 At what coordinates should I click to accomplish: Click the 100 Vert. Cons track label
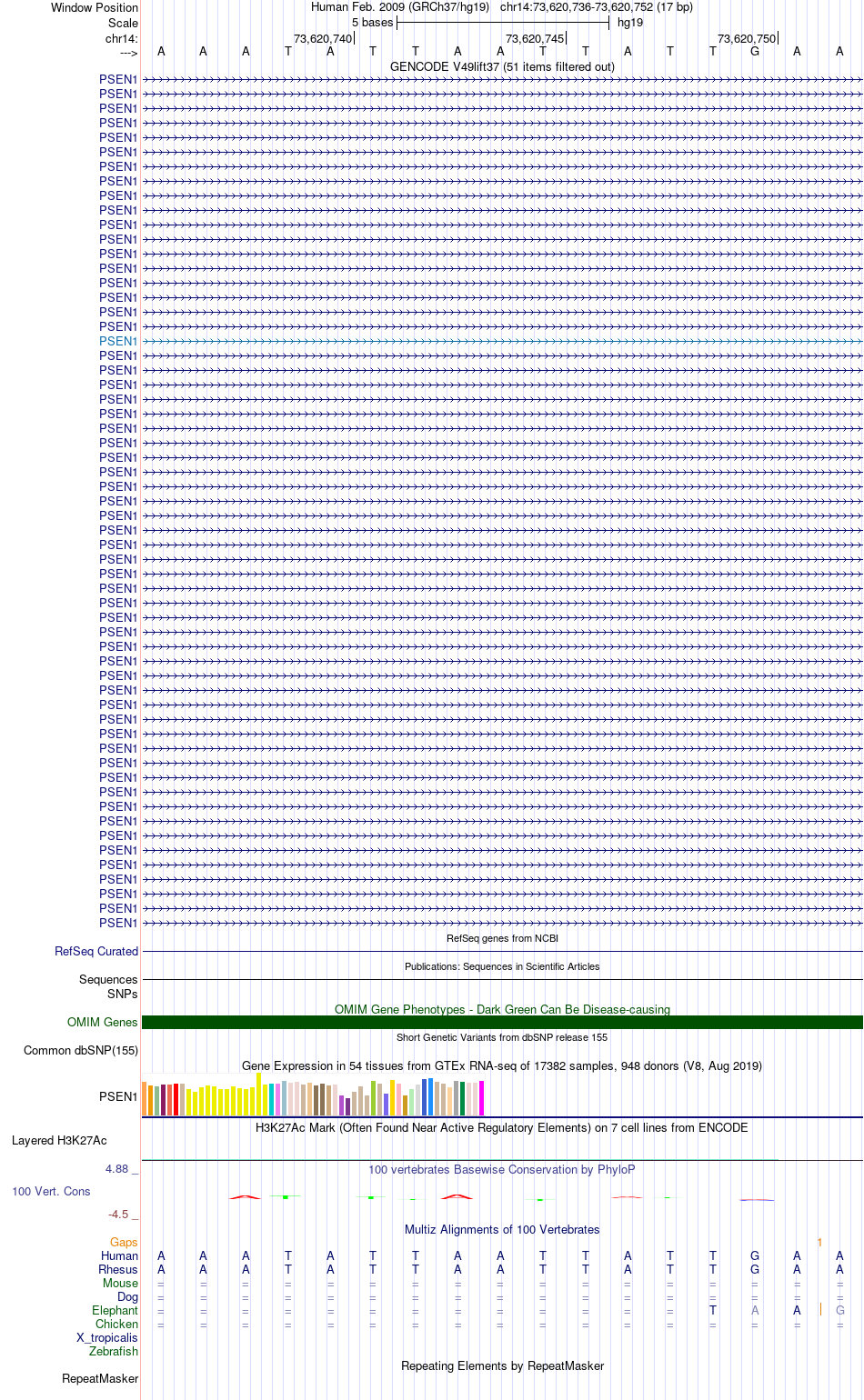coord(51,1191)
